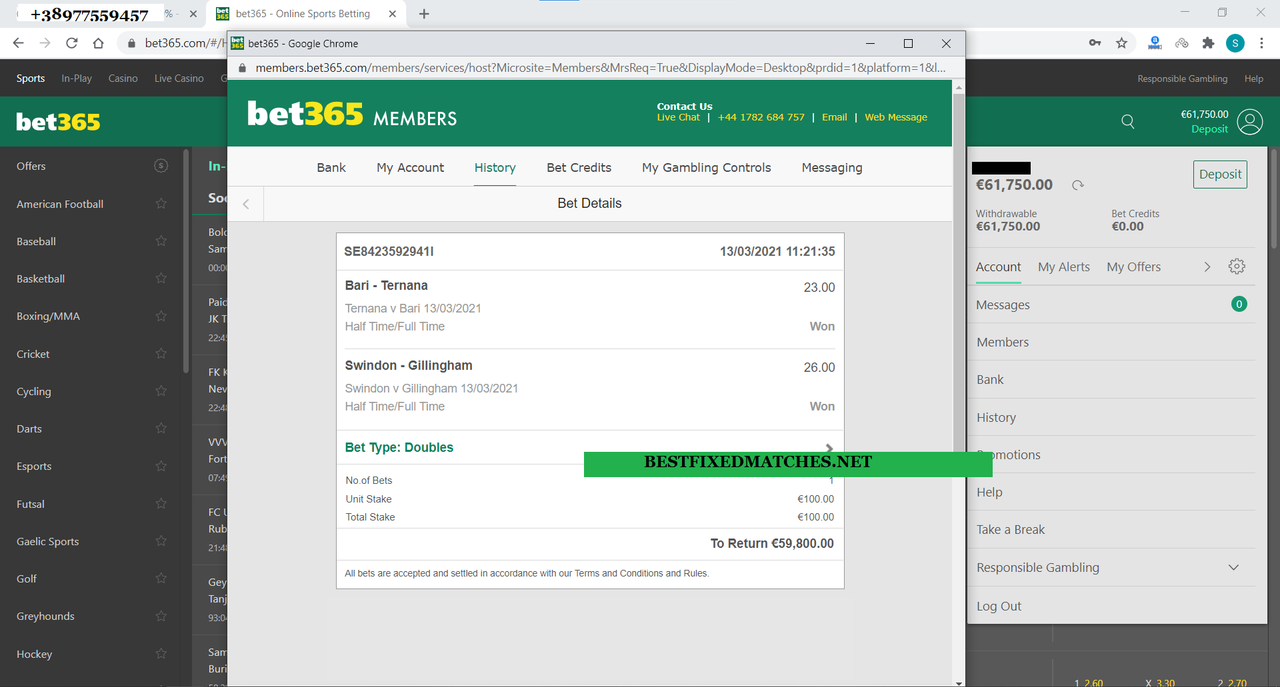Favourite American Football with its star

coord(161,204)
